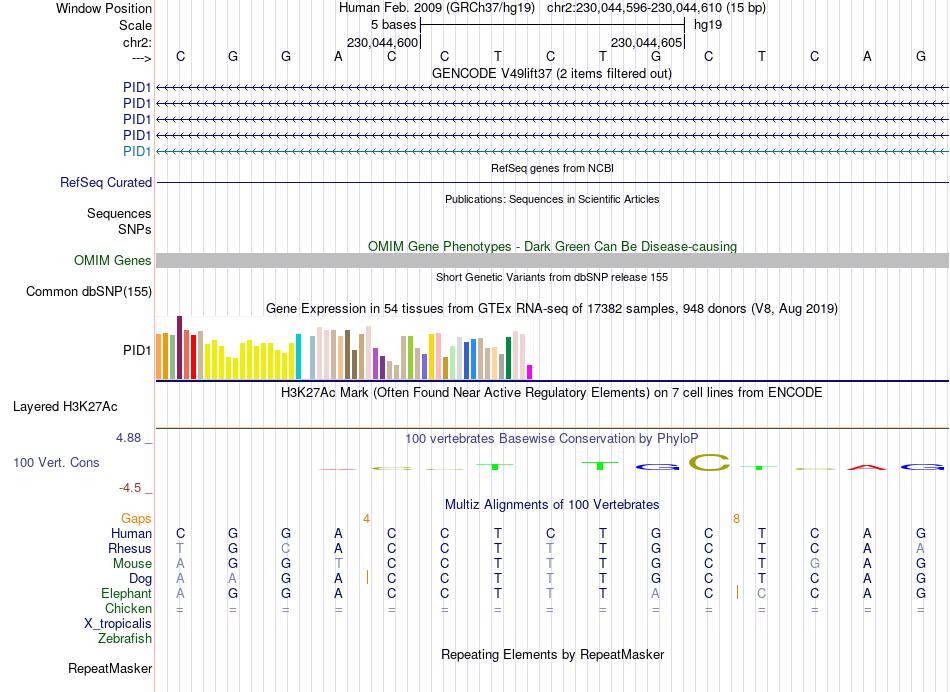Screen dimensions: 950x692
Task: Select the Dog species label
Action: tap(141, 579)
